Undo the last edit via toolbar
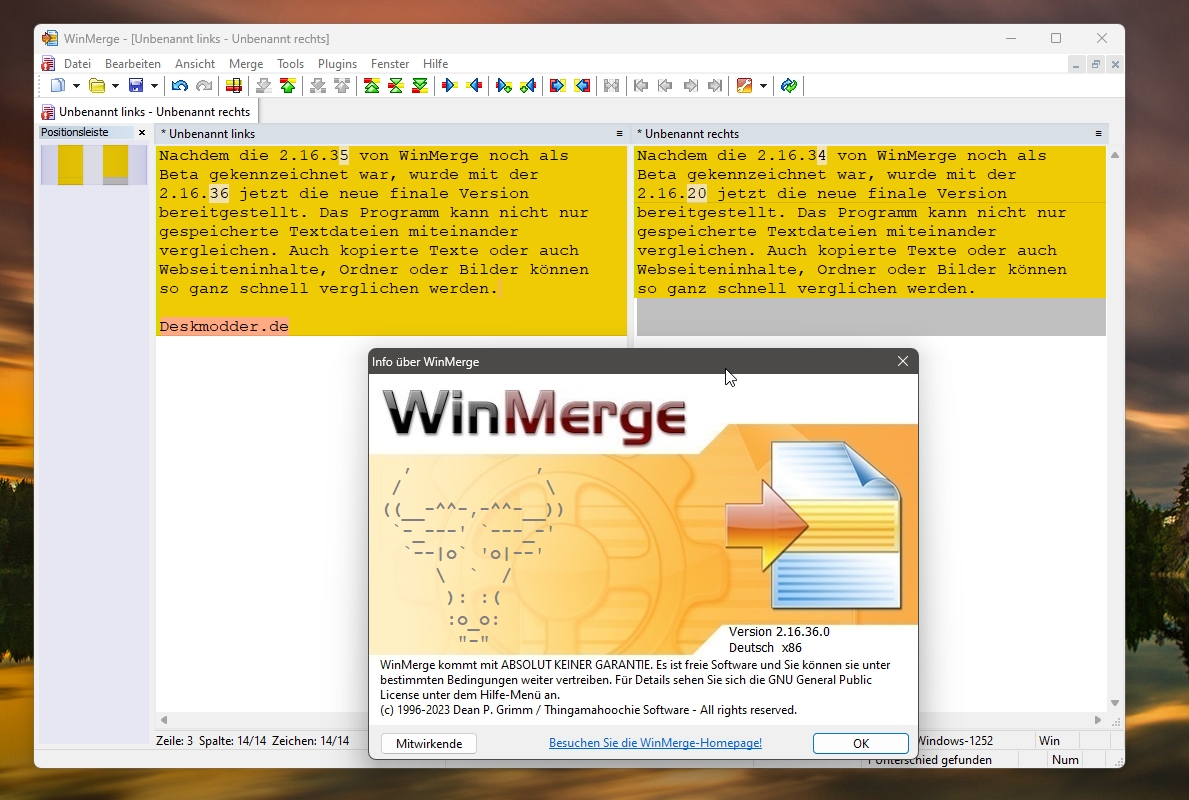The height and width of the screenshot is (800, 1189). point(180,86)
